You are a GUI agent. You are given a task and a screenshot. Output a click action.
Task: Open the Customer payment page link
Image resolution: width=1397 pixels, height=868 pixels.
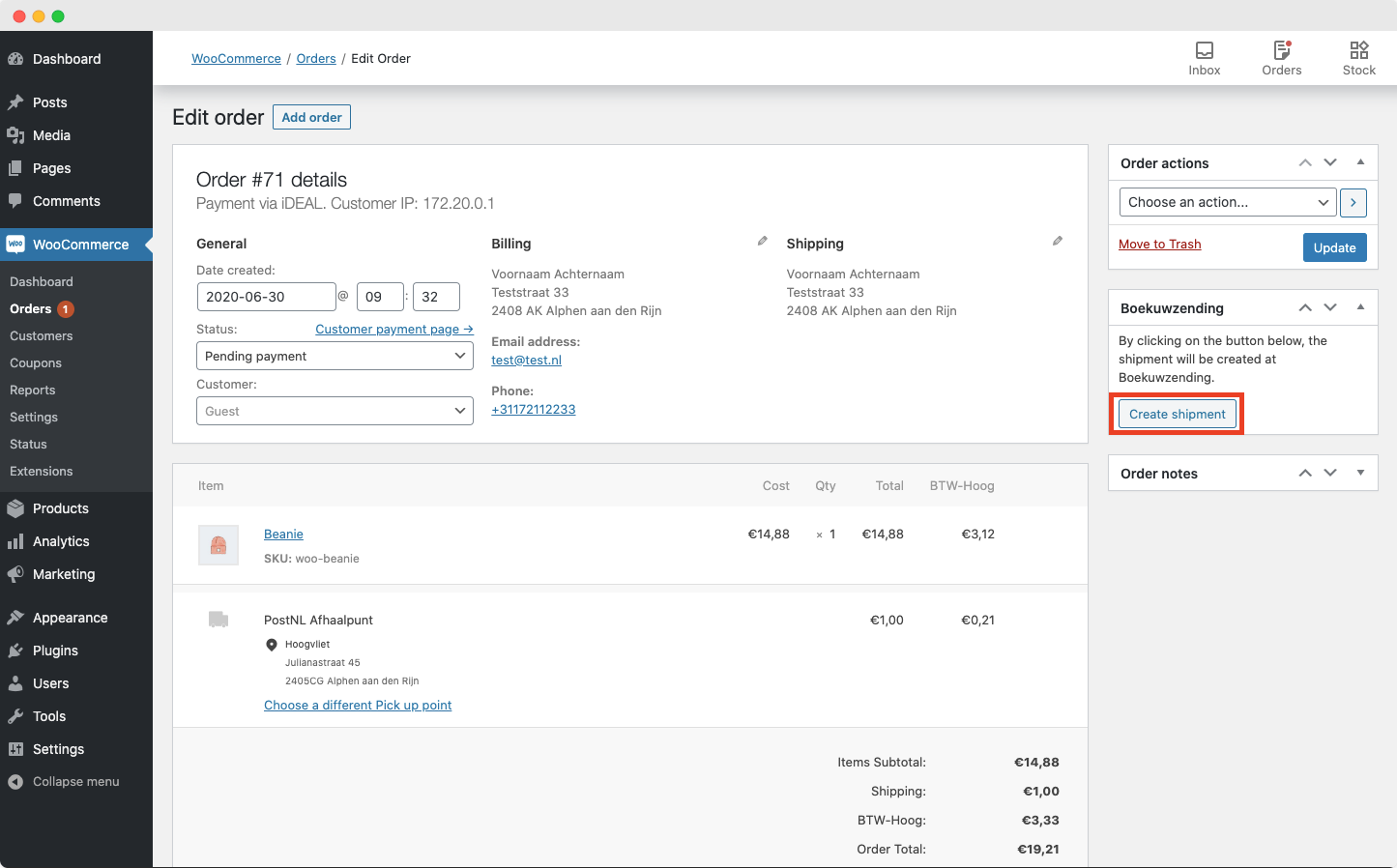point(394,330)
